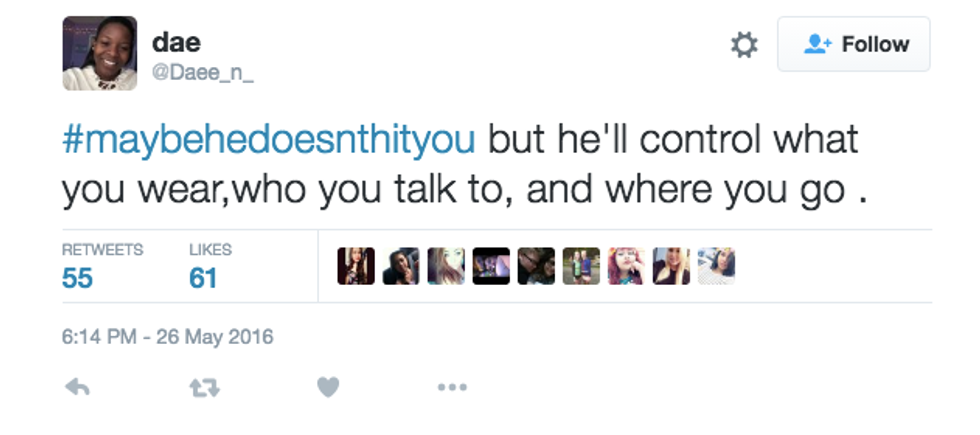Open the tweet timestamp 6:14 PM - 26 May 2016
This screenshot has width=980, height=435.
pyautogui.click(x=167, y=337)
